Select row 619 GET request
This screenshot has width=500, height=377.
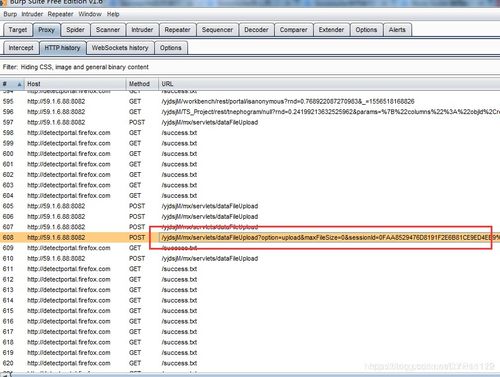[250, 353]
